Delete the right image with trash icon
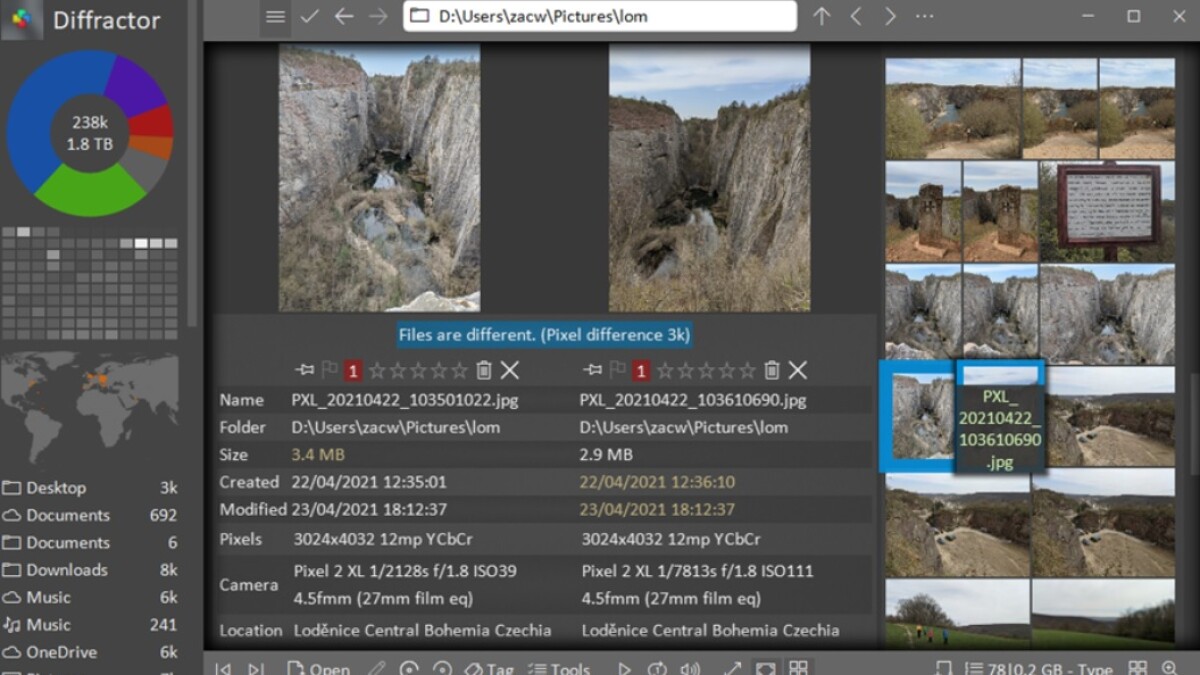 [771, 371]
